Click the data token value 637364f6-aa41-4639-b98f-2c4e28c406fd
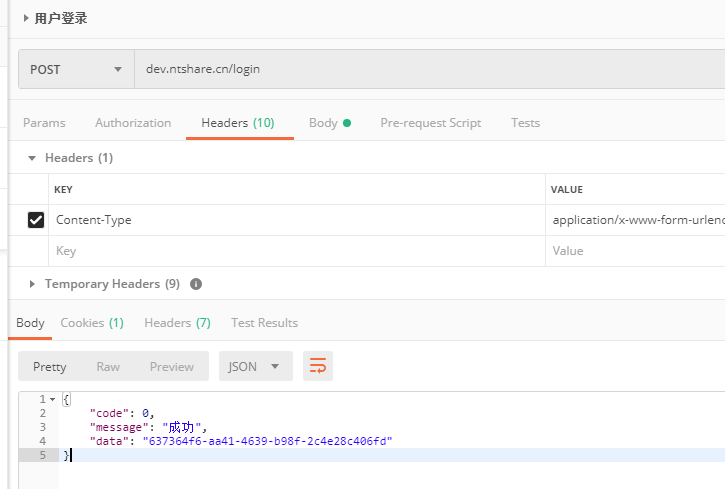The image size is (725, 489). (x=268, y=441)
